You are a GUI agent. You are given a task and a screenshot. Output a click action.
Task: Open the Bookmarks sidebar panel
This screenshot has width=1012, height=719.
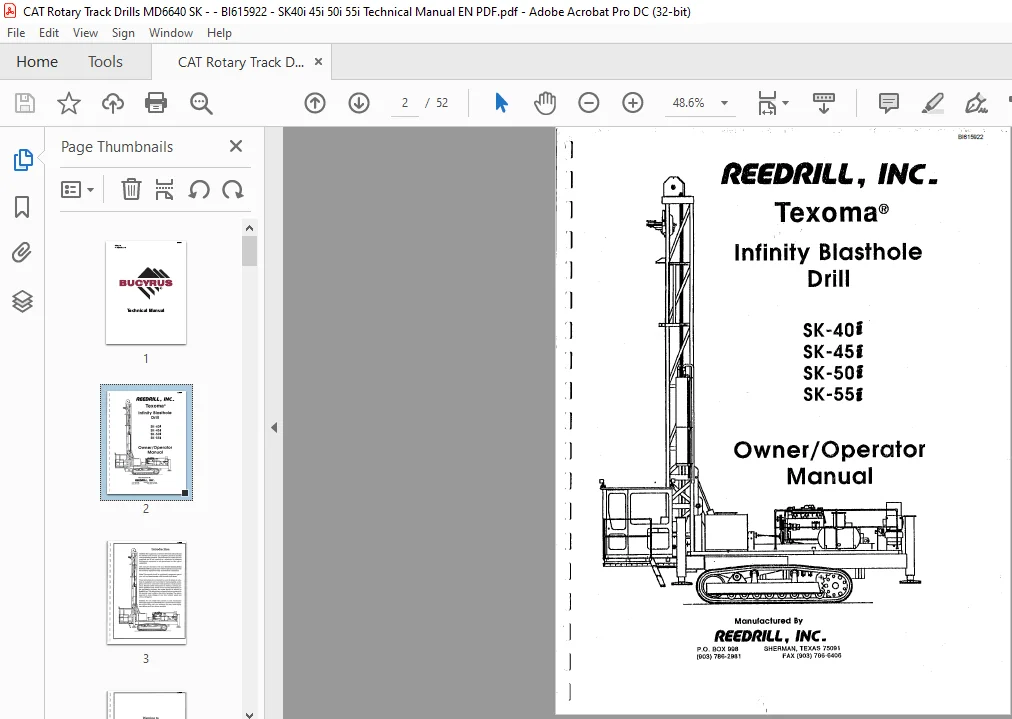point(22,207)
